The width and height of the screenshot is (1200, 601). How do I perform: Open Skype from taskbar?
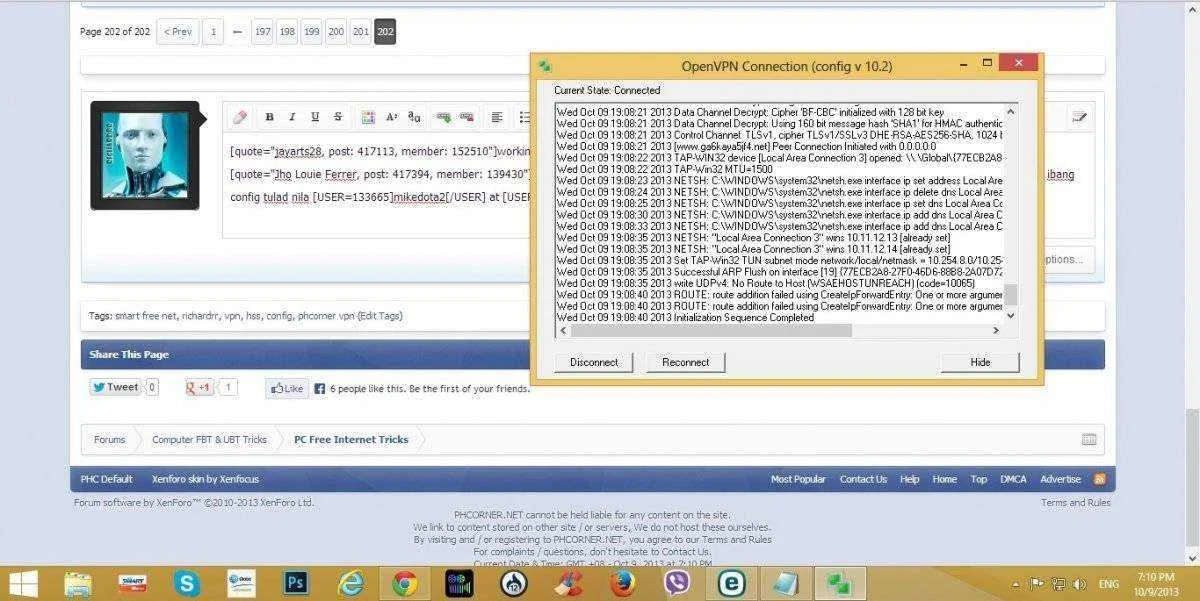click(x=186, y=583)
